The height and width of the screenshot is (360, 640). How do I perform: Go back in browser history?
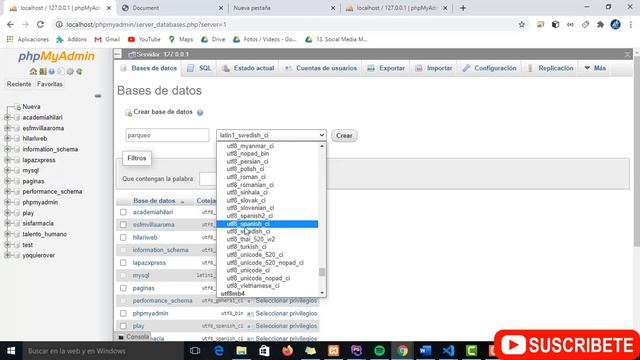pos(10,24)
